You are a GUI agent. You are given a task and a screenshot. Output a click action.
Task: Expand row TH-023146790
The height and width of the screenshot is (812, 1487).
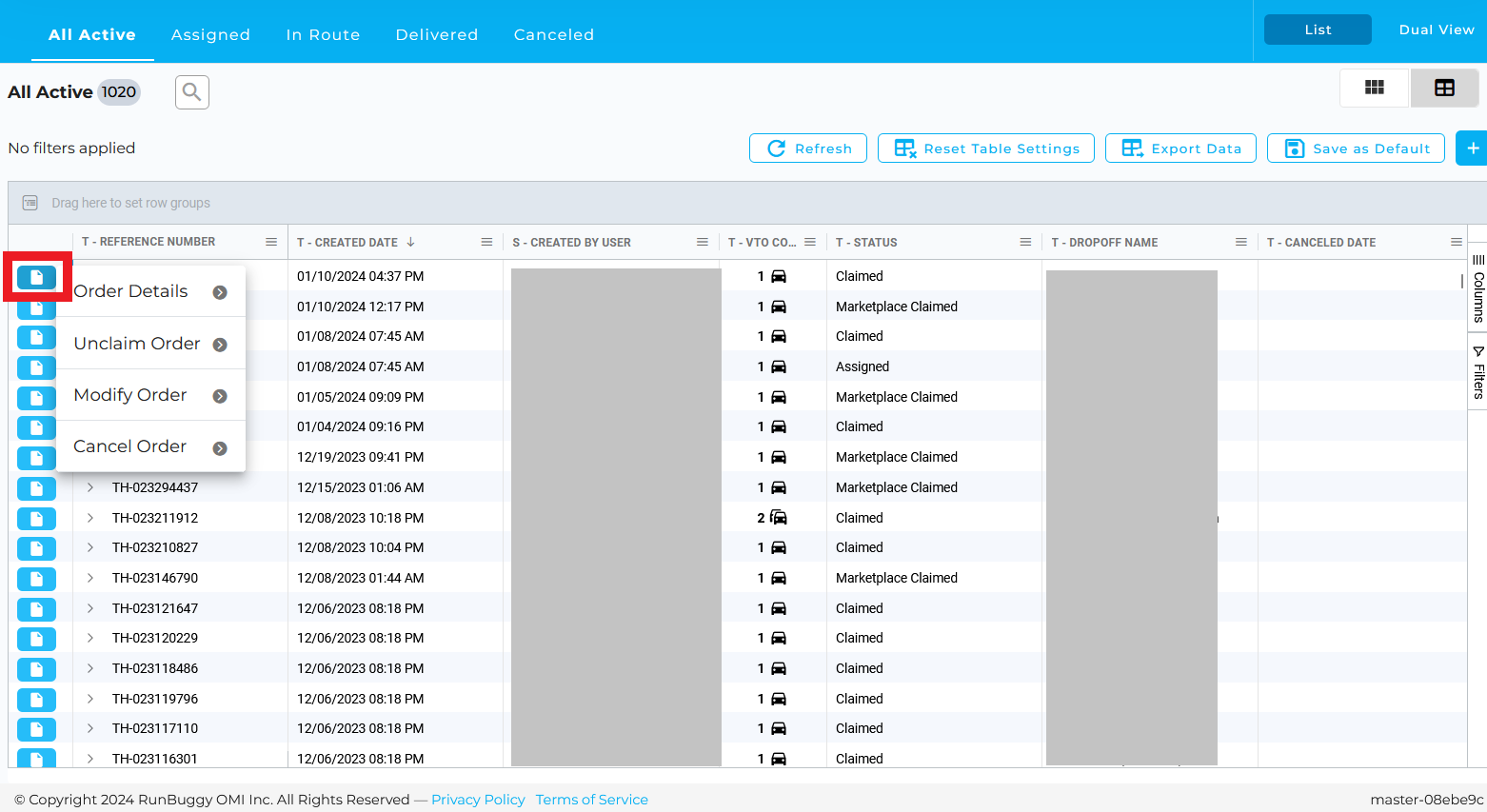(x=90, y=578)
